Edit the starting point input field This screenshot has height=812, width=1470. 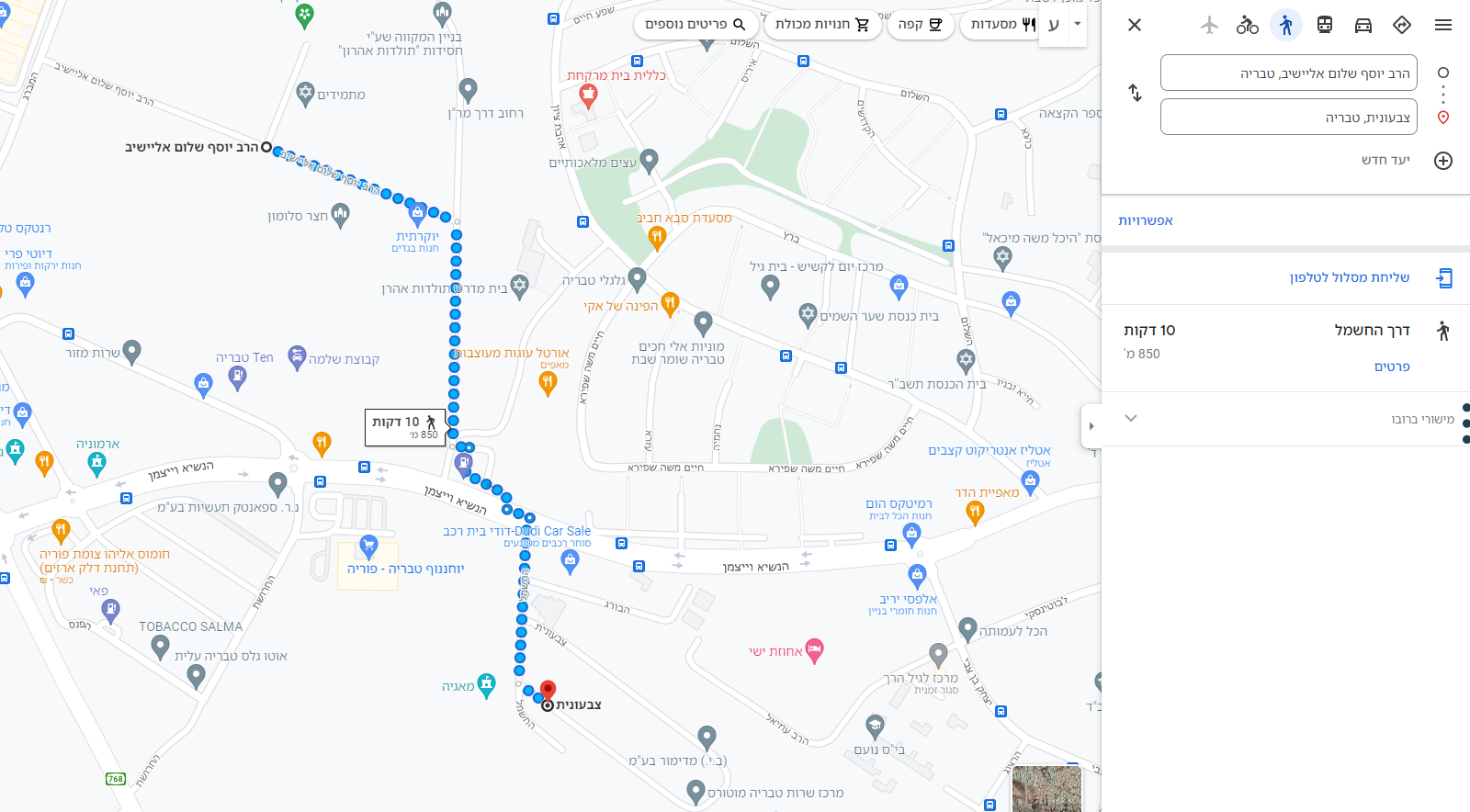pyautogui.click(x=1289, y=73)
